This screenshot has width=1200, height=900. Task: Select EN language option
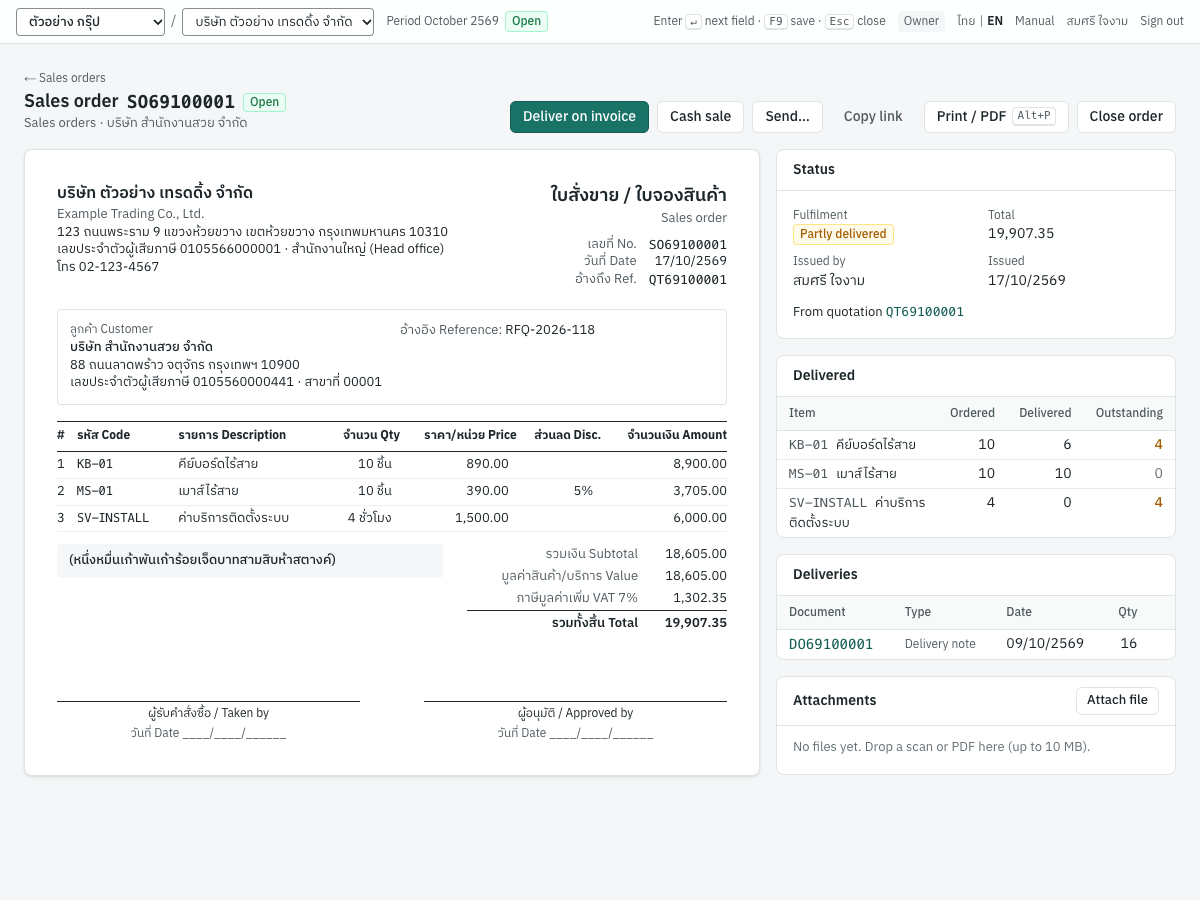pos(995,21)
